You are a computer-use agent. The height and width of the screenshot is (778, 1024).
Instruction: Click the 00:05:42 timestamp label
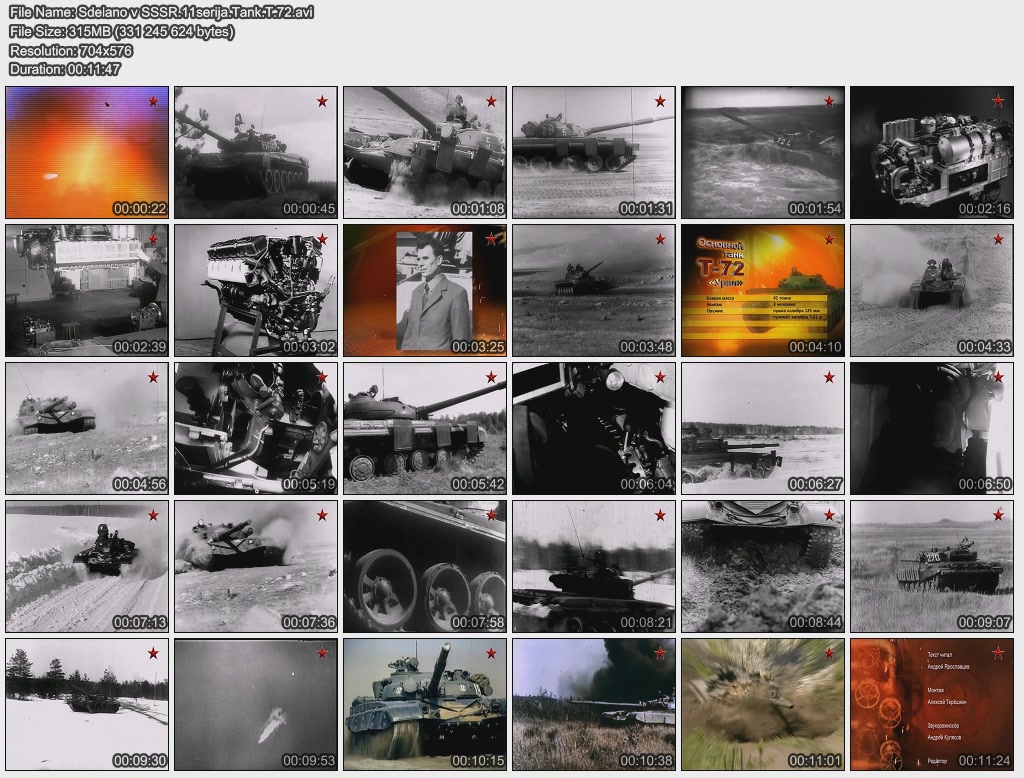tap(477, 484)
